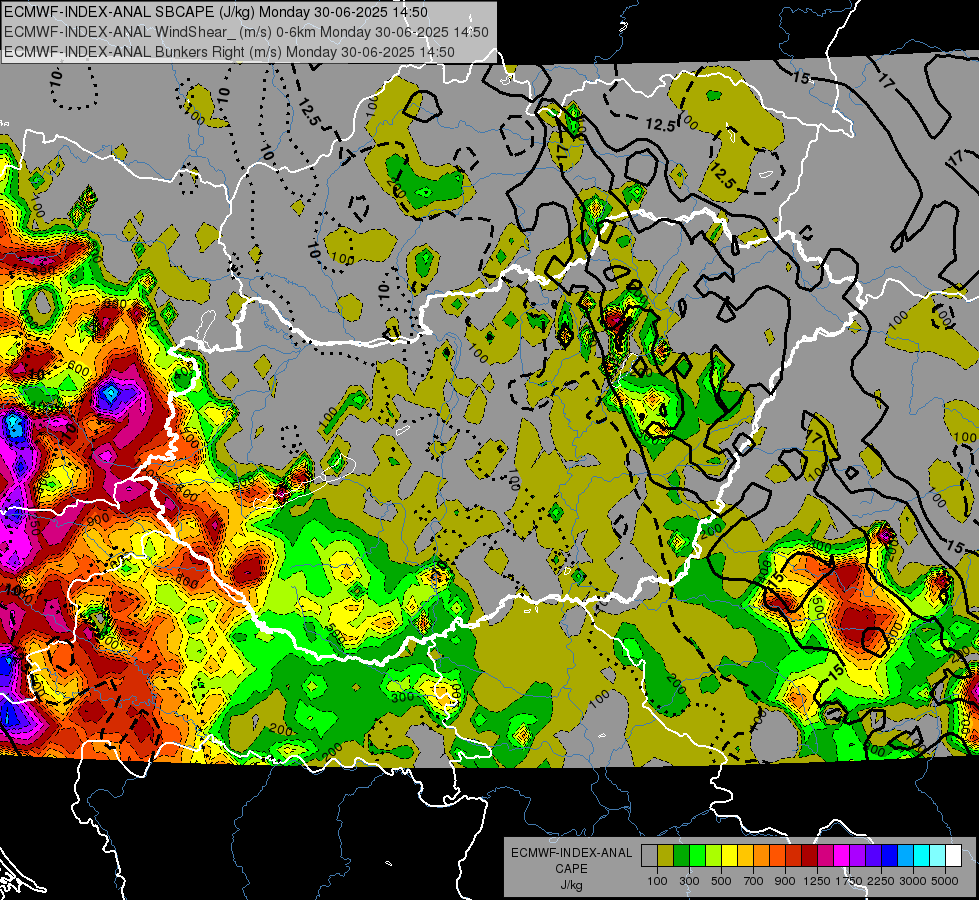Click the dark maroon legend swatch

809,856
